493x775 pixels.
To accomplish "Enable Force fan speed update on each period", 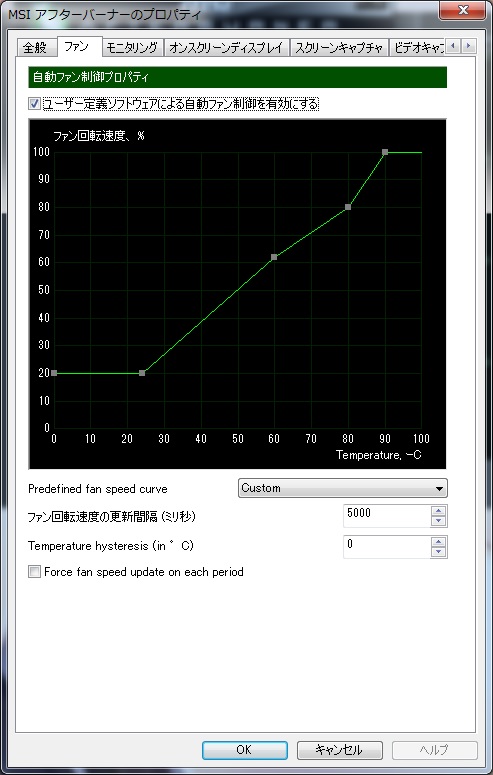I will pyautogui.click(x=34, y=572).
